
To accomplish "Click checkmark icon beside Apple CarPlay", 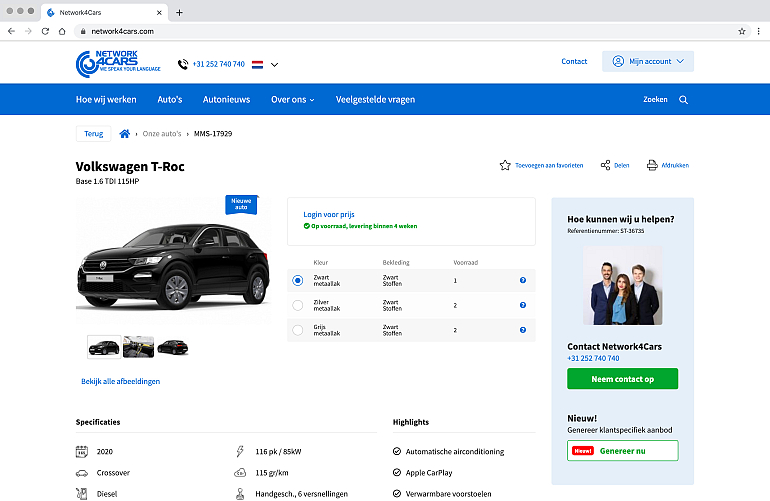I will [397, 473].
